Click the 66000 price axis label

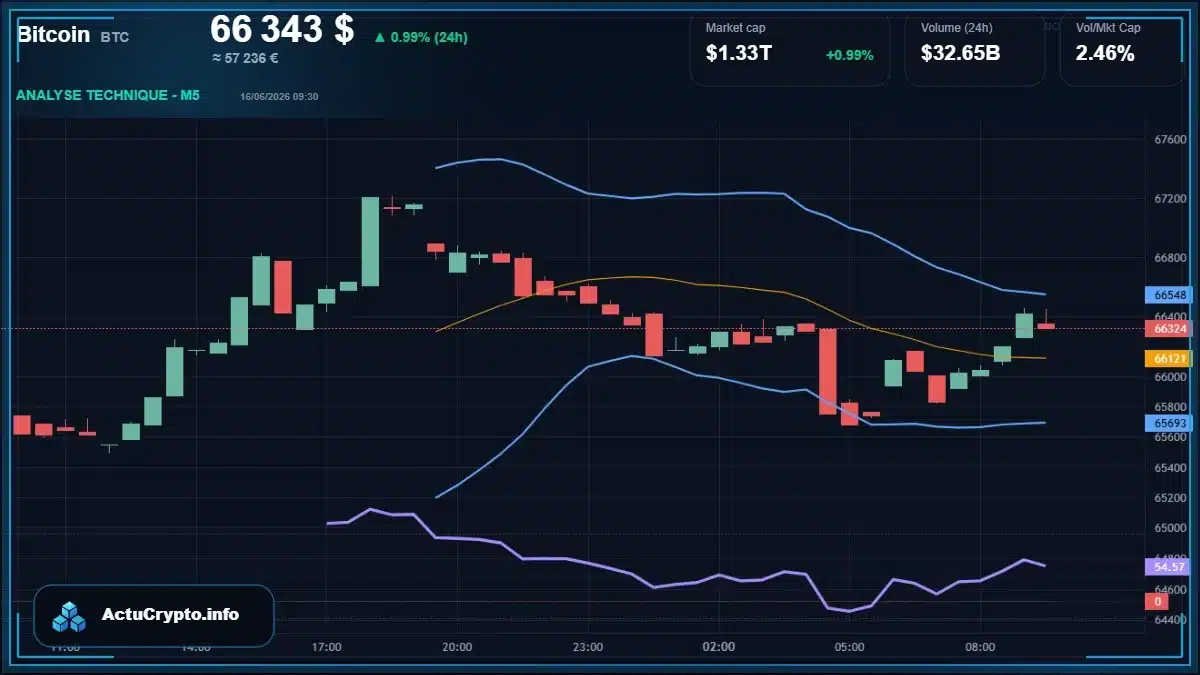(x=1169, y=377)
